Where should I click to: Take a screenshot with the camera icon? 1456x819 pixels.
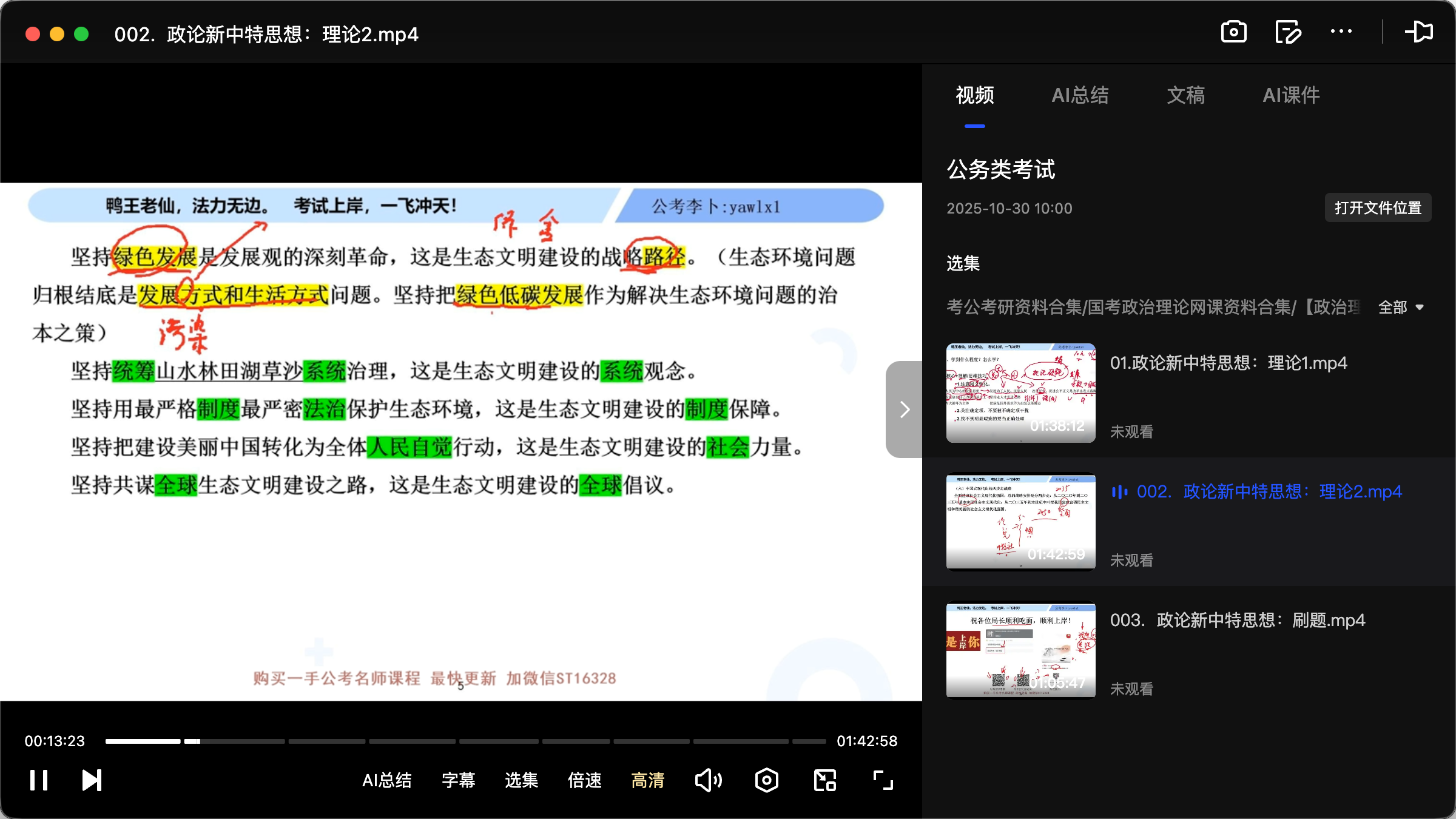pos(1234,32)
